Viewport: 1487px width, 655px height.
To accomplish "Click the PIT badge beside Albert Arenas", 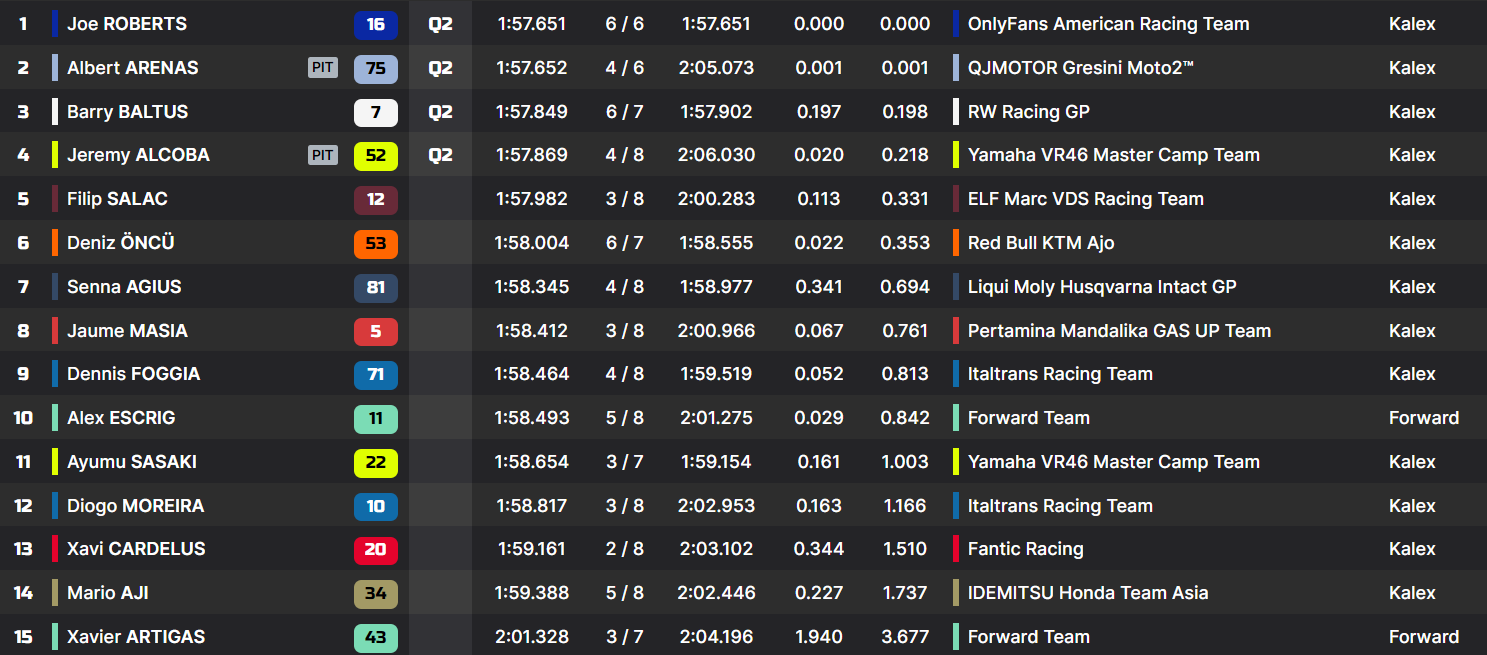I will 323,68.
